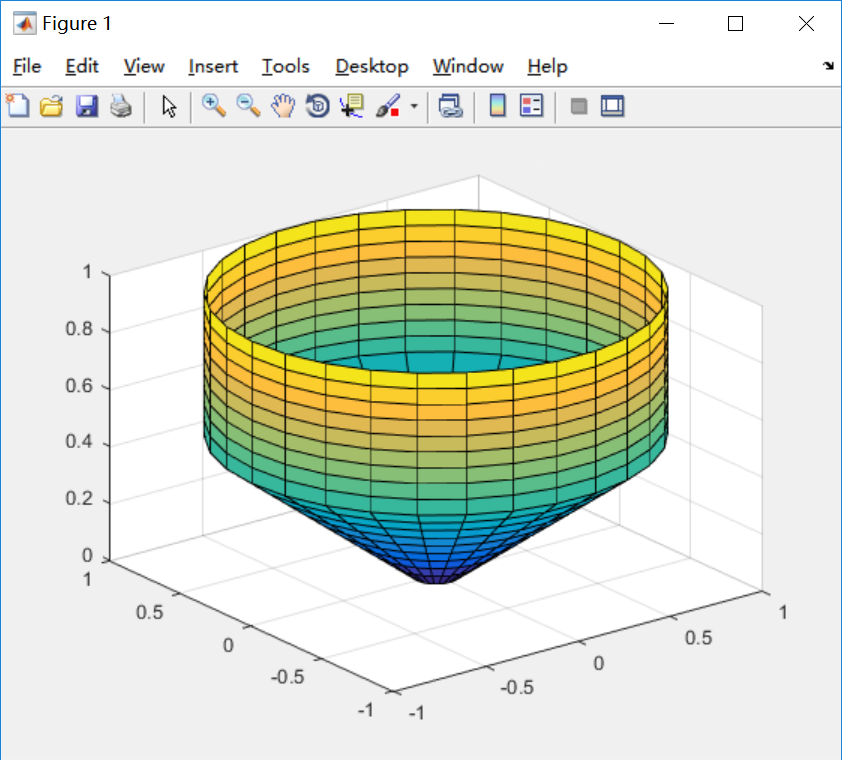Open the Window menu
842x760 pixels.
[x=468, y=67]
